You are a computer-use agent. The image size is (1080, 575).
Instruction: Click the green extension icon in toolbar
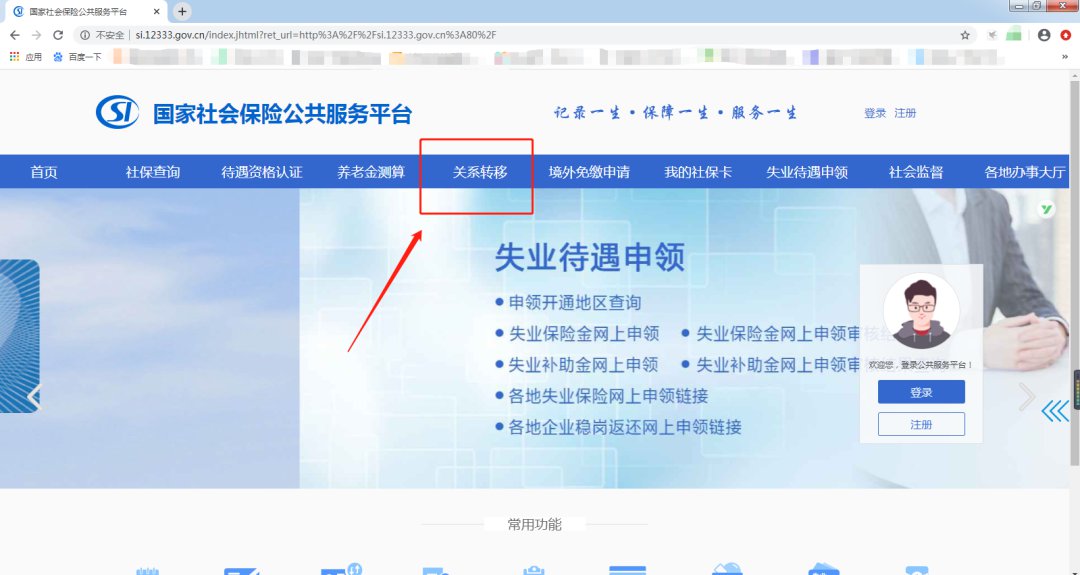coord(1013,35)
